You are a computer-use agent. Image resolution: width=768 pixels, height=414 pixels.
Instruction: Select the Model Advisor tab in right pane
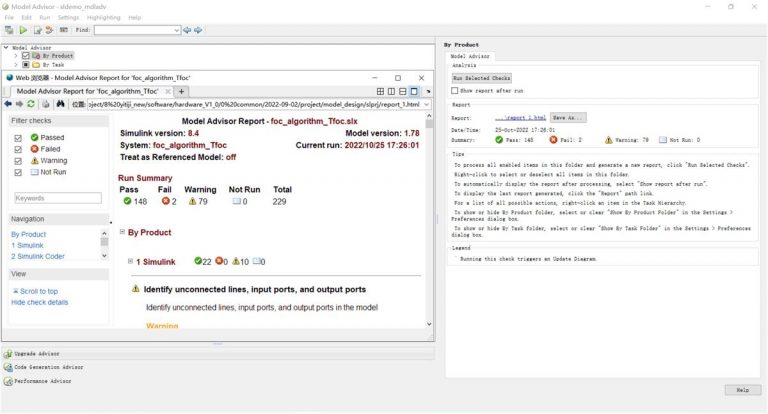[470, 56]
